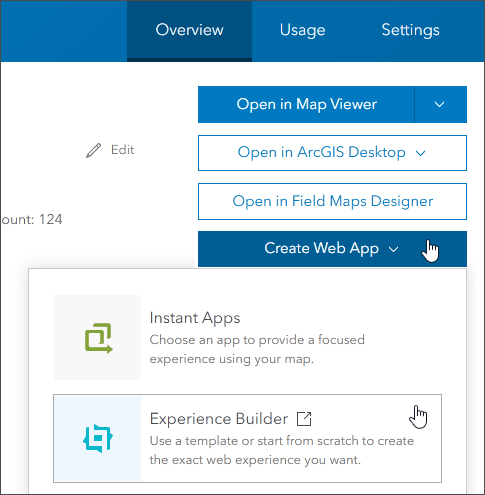Open the ArcGIS Desktop dropdown
The image size is (485, 495).
coord(332,153)
